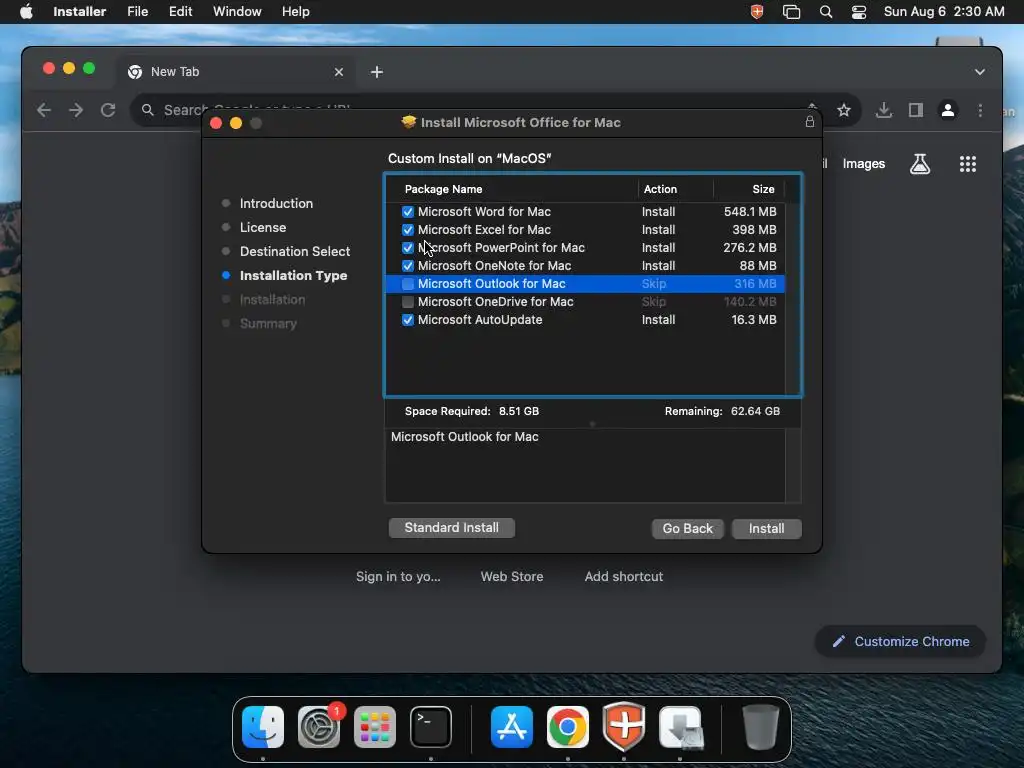Click Chrome back arrow

coord(44,110)
